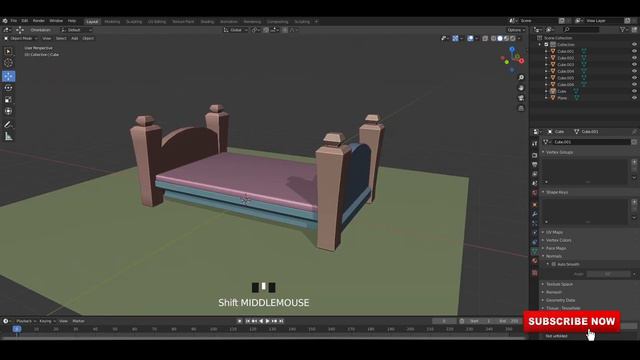Click the viewport zoom magnifier icon
This screenshot has width=640, height=360.
[521, 78]
